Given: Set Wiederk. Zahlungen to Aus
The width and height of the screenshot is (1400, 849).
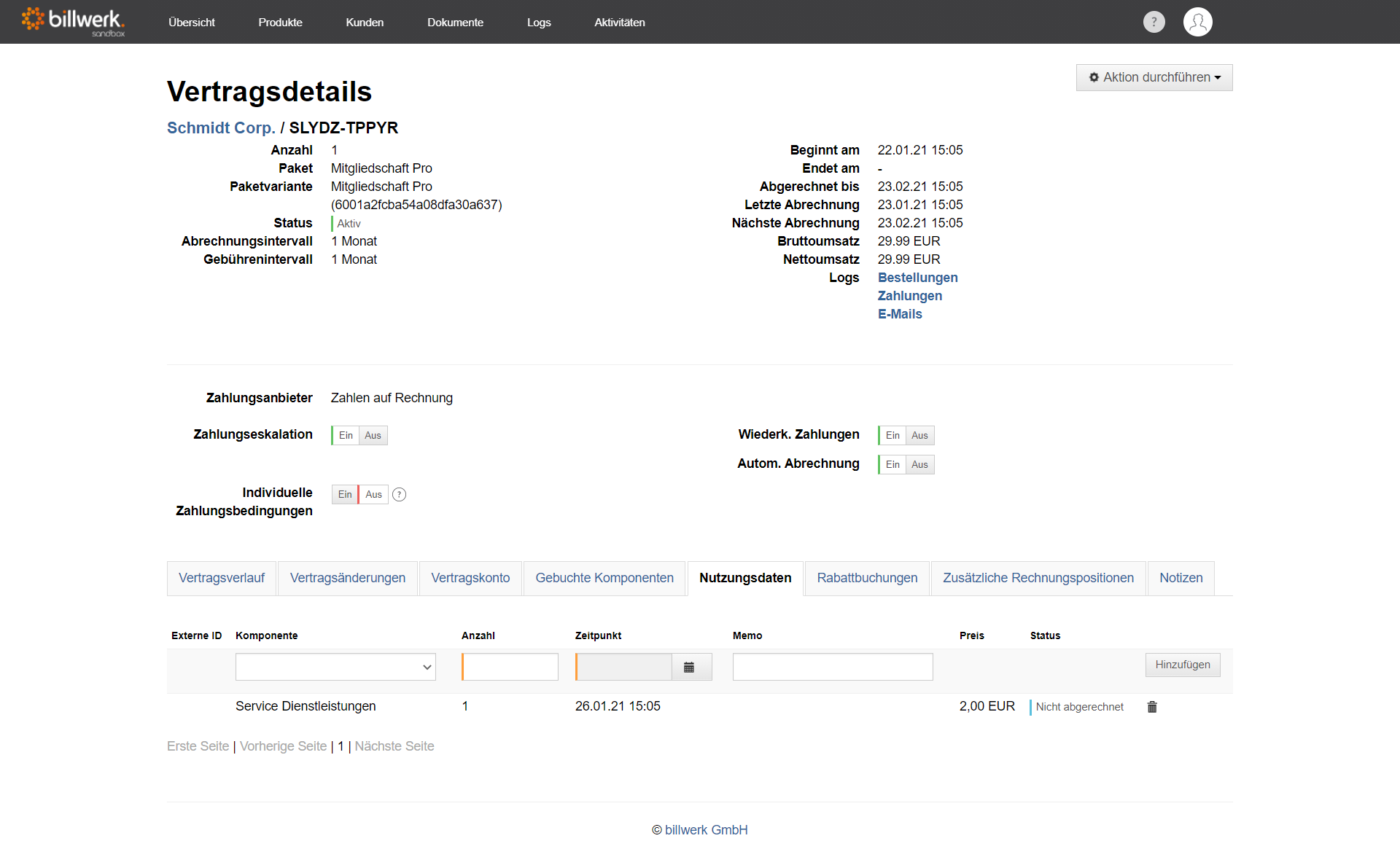Looking at the screenshot, I should coord(920,435).
